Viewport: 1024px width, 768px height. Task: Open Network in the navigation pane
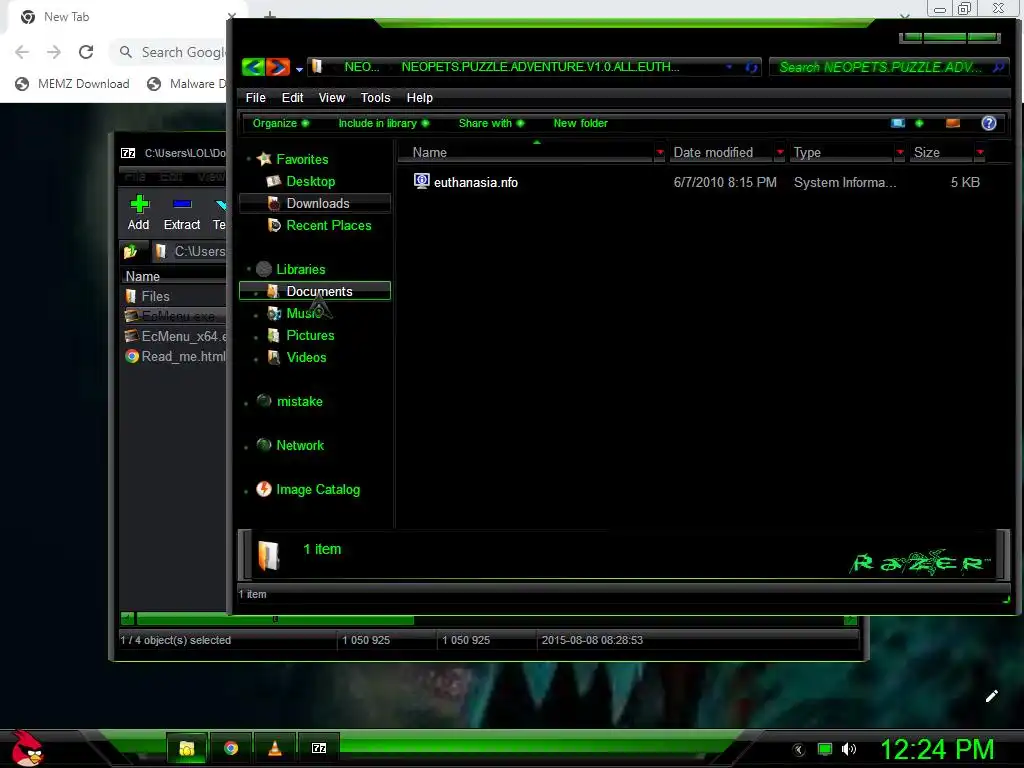tap(300, 445)
